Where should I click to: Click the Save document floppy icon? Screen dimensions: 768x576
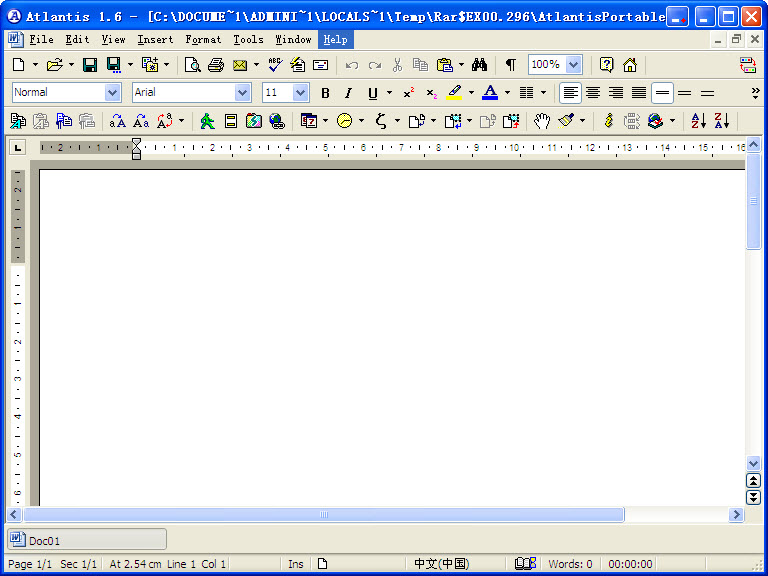[x=90, y=65]
